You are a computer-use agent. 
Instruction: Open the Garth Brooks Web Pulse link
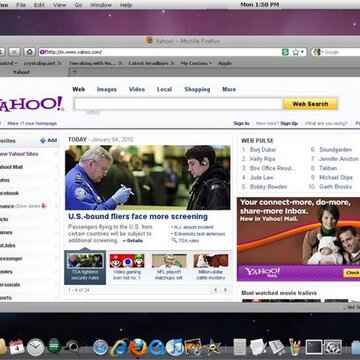(x=335, y=187)
